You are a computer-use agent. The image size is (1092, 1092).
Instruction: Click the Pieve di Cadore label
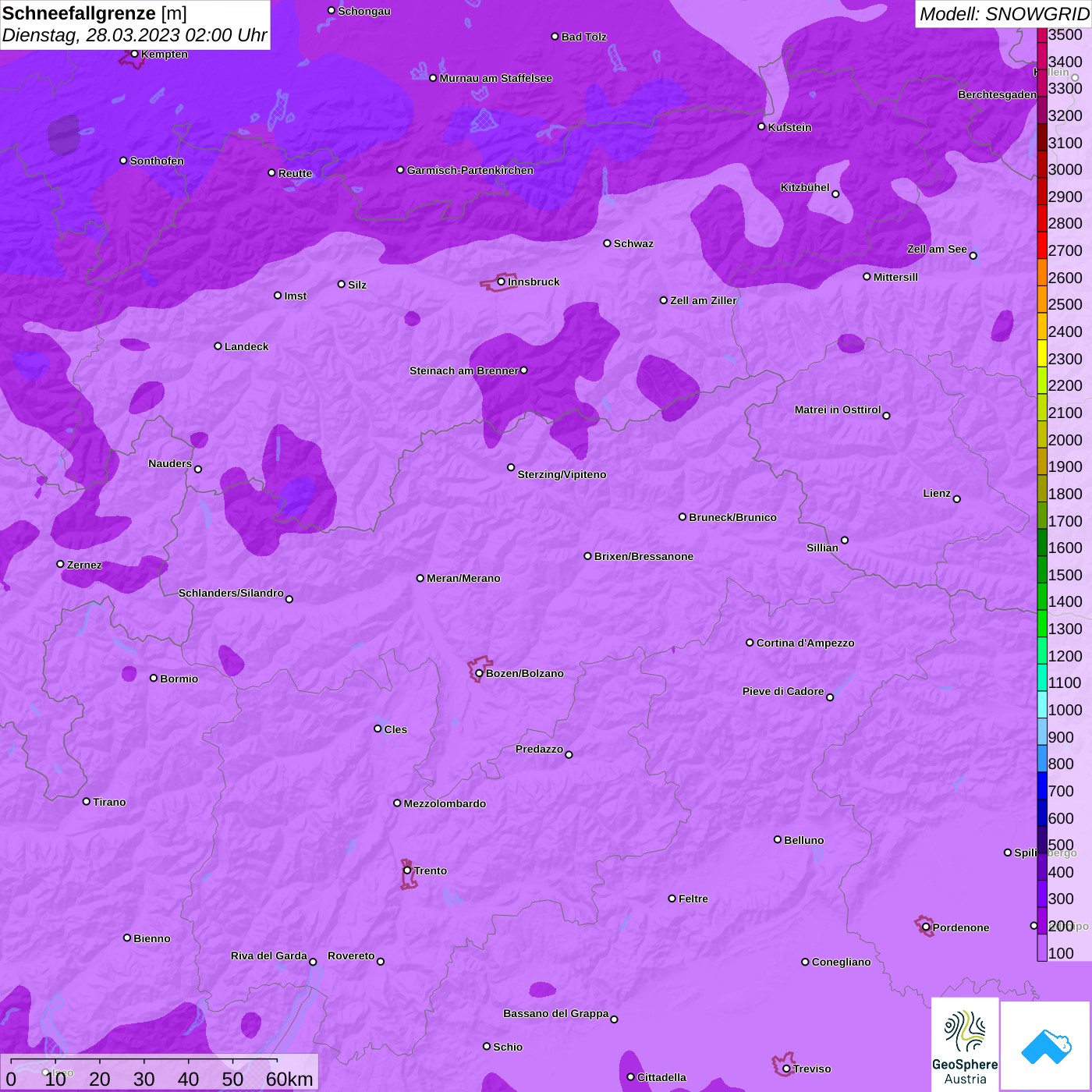tap(783, 691)
